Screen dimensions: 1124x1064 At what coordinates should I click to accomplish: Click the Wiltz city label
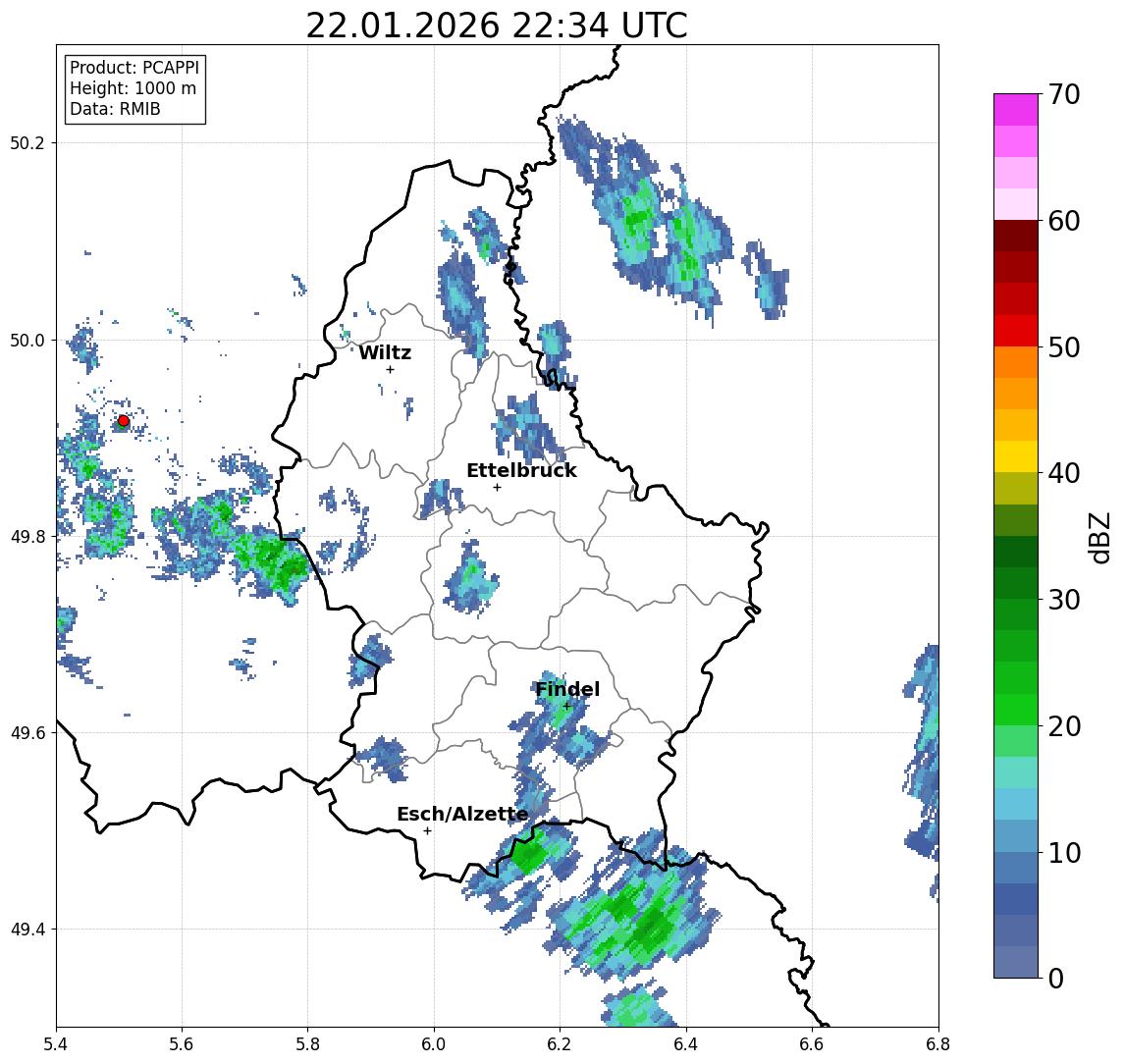coord(385,352)
